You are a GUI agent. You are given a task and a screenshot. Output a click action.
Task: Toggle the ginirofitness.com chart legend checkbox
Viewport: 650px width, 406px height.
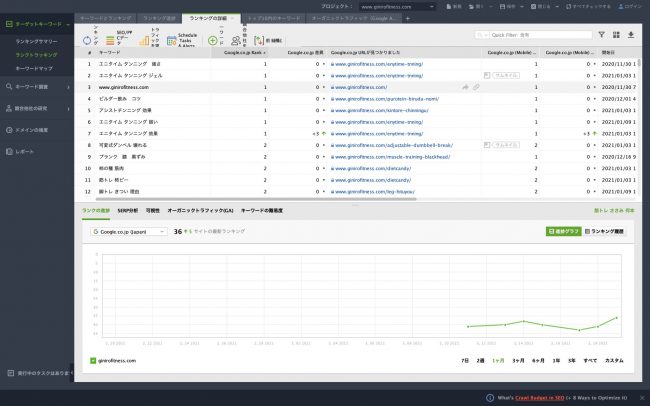[93, 359]
